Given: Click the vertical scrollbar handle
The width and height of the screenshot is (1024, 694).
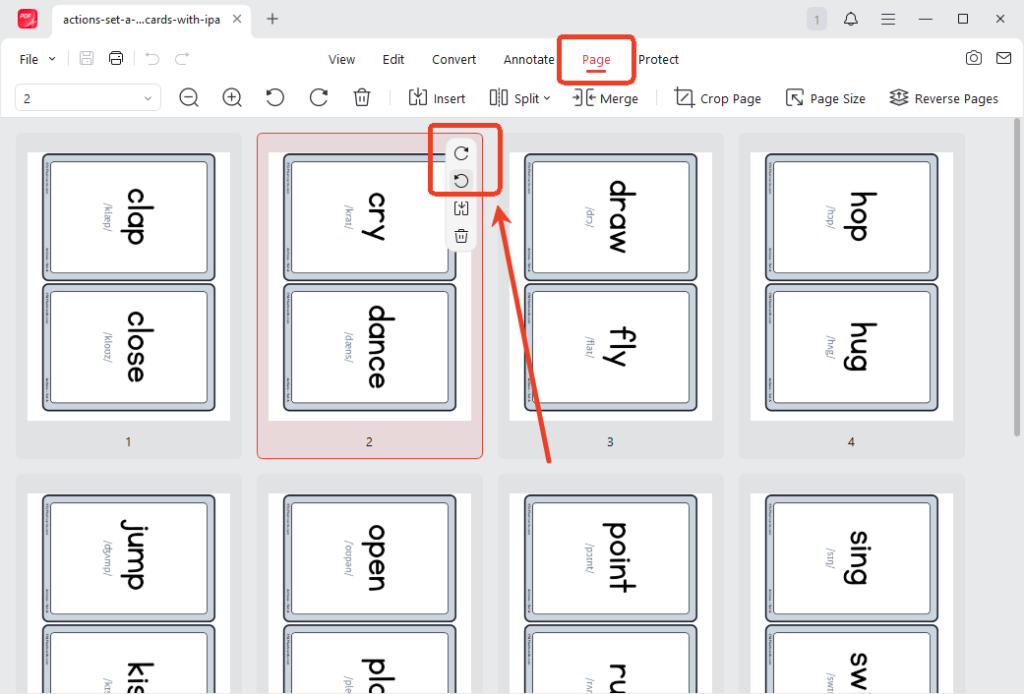Looking at the screenshot, I should [1017, 277].
